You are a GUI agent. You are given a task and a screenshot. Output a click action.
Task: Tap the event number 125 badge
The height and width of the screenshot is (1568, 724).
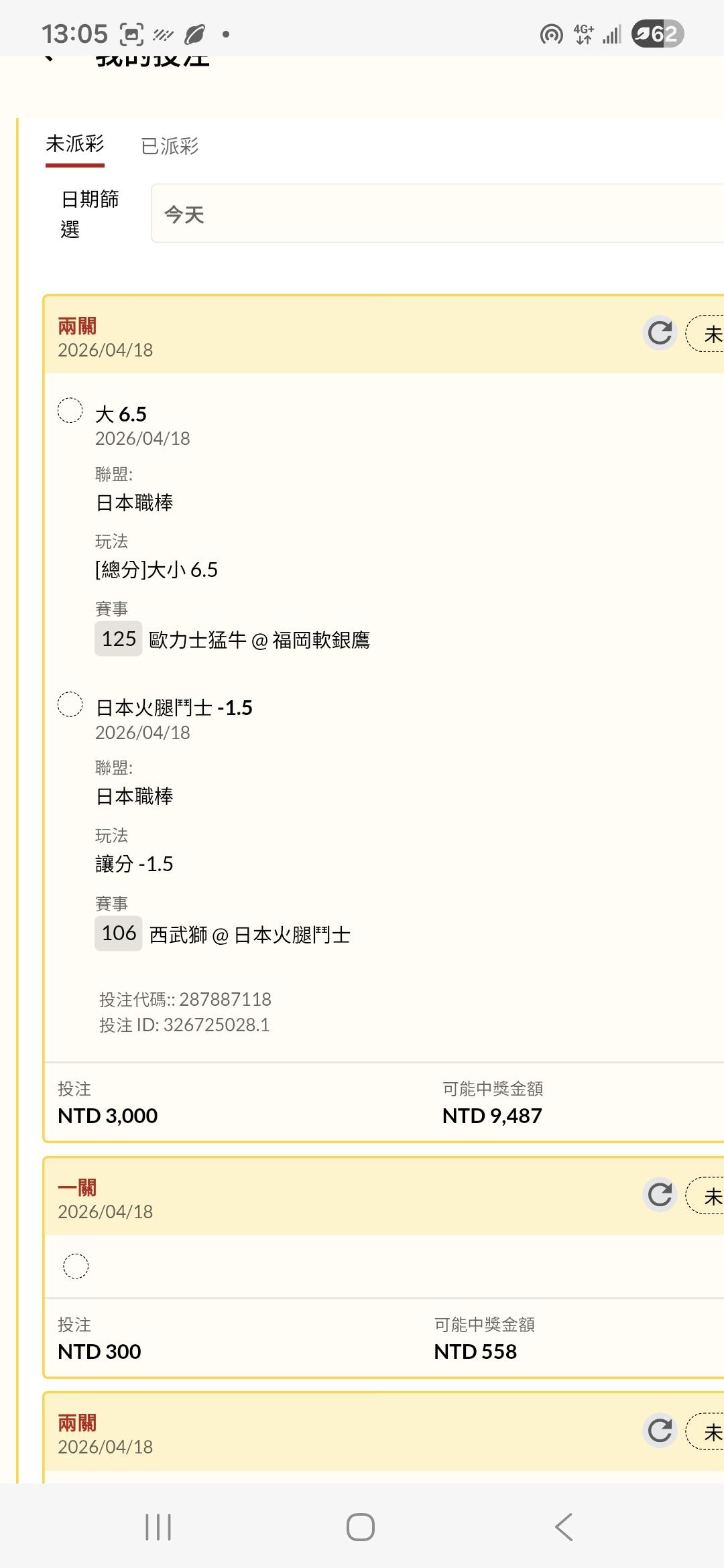(119, 639)
